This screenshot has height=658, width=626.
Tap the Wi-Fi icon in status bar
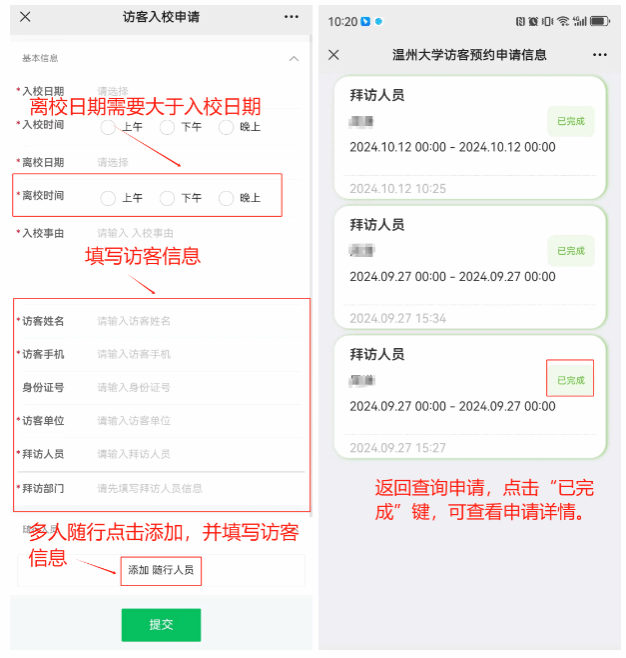click(563, 21)
